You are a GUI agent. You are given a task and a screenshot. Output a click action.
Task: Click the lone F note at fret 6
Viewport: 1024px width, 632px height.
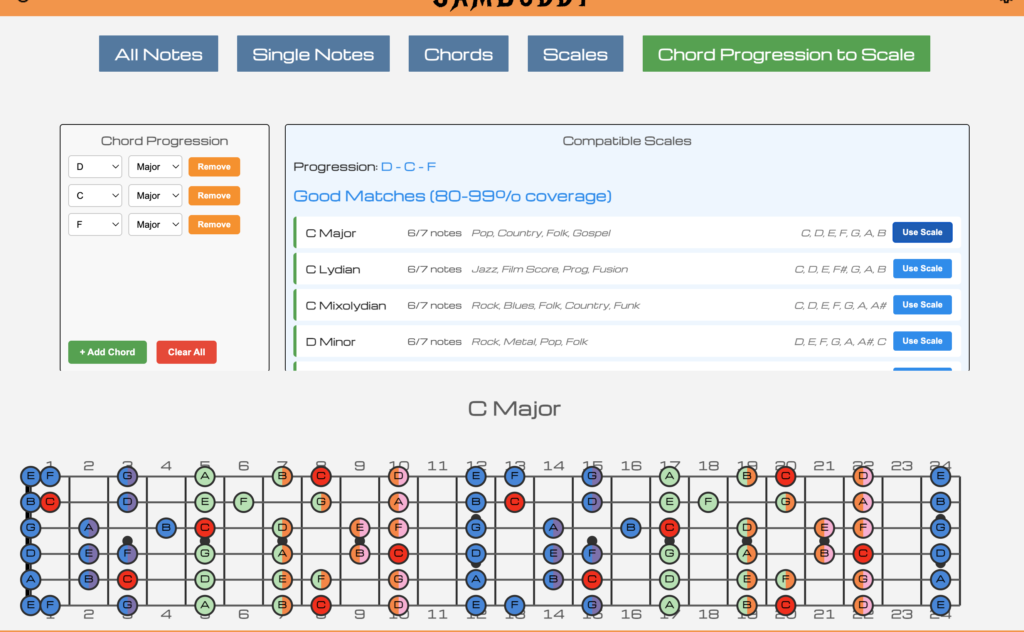click(x=244, y=502)
